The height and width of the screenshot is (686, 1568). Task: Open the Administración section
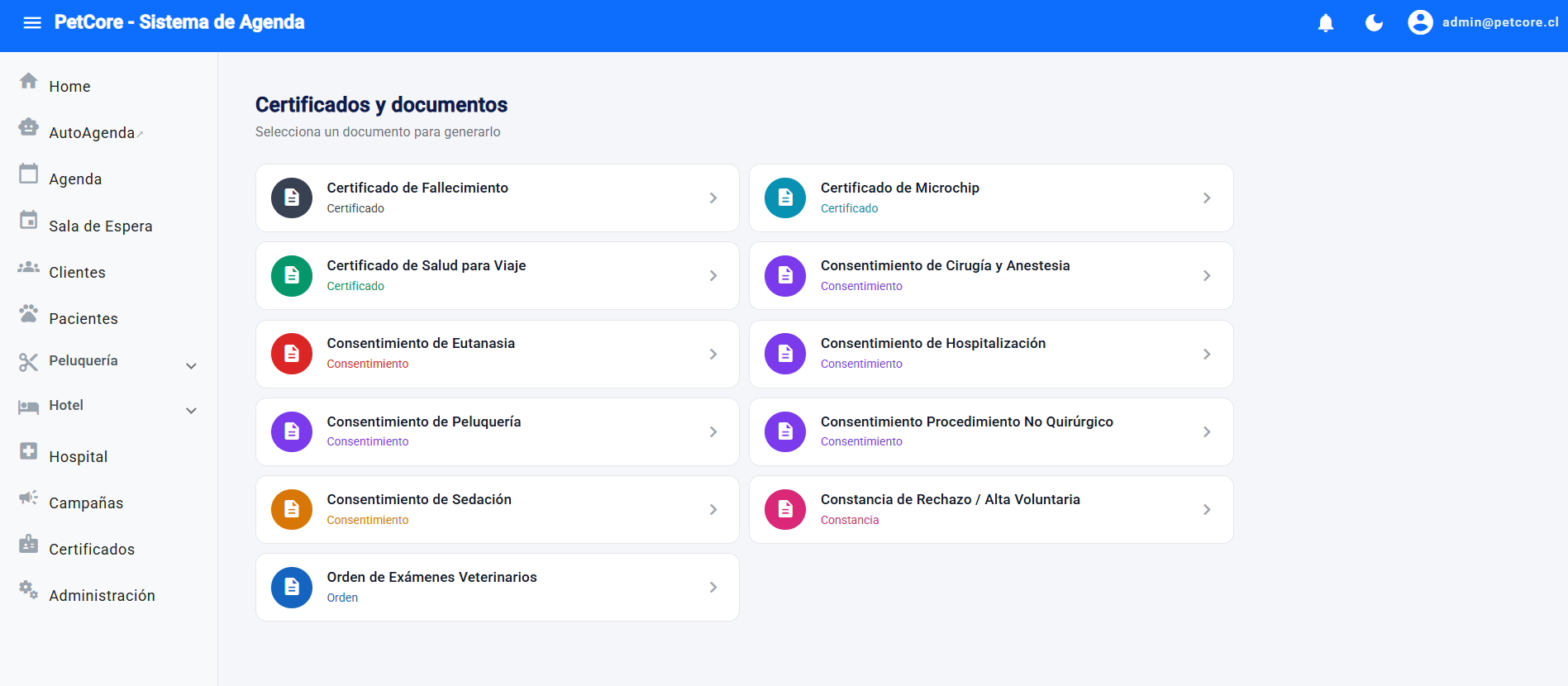(x=102, y=596)
